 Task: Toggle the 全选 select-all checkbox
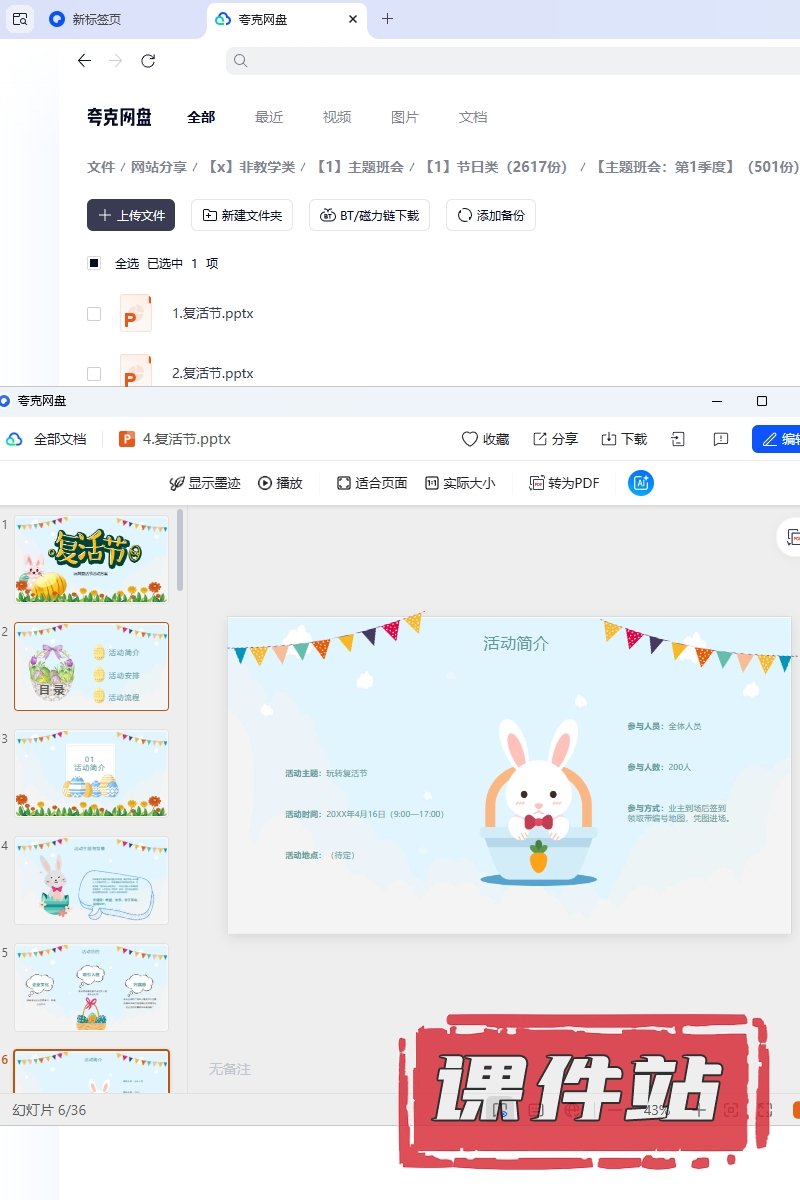94,264
